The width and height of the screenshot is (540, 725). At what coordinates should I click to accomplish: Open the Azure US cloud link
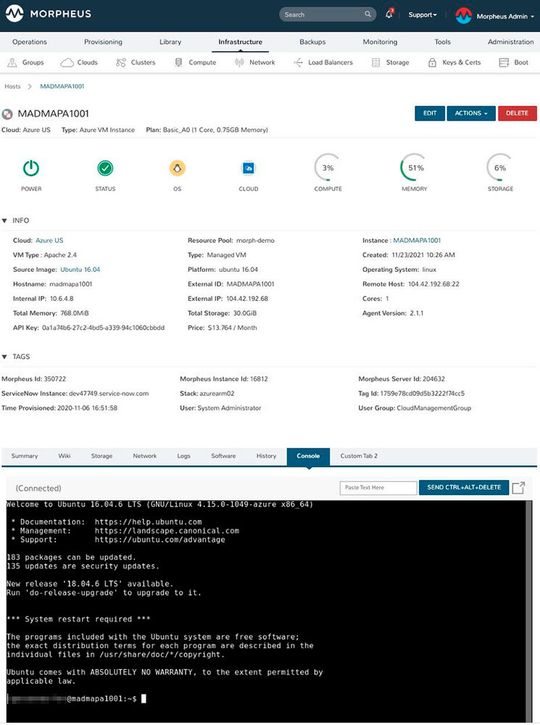tap(49, 240)
